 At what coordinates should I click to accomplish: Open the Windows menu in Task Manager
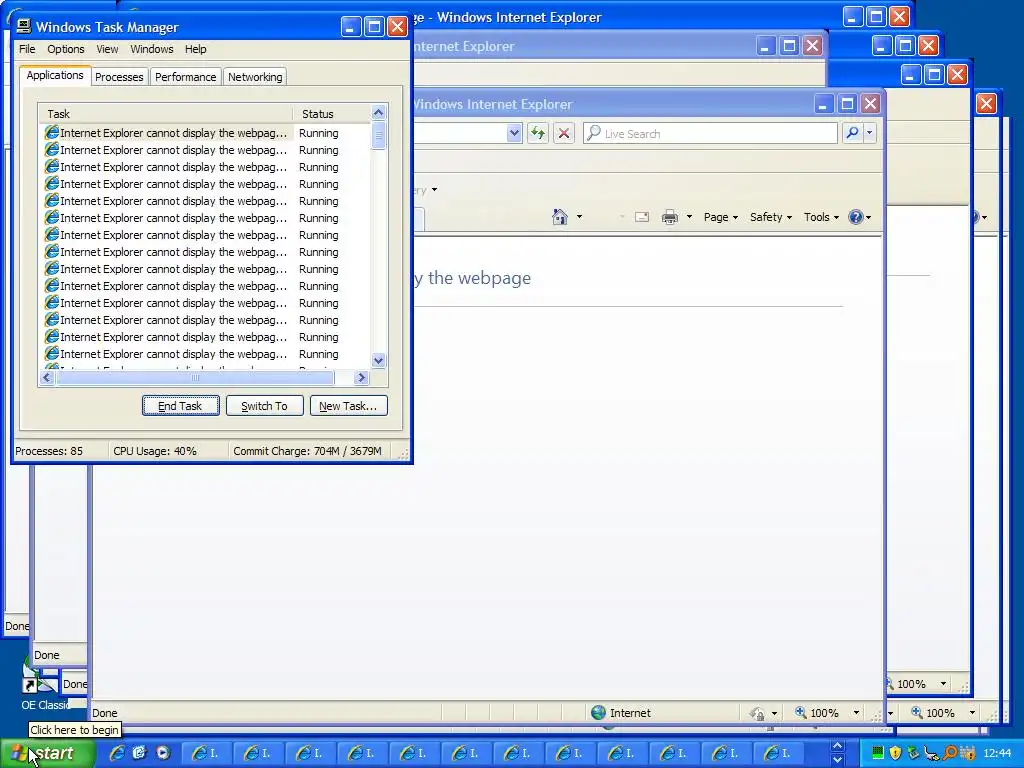(152, 49)
